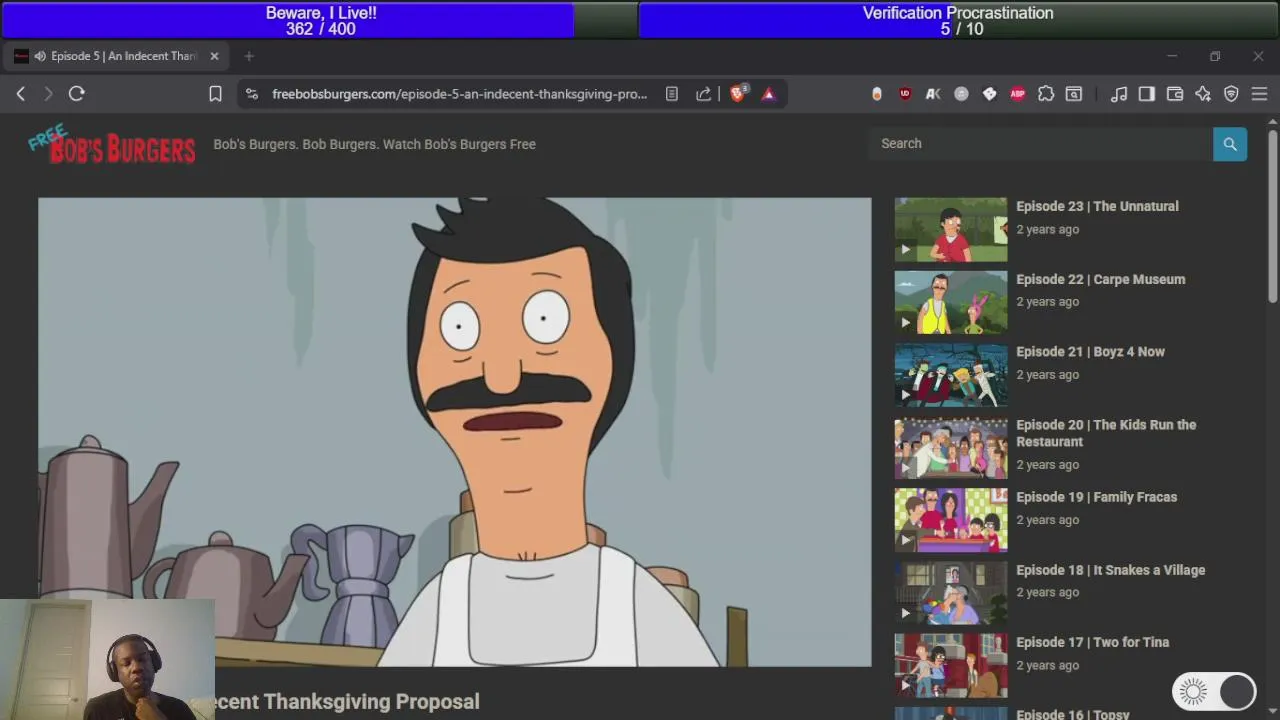Viewport: 1280px width, 720px height.
Task: Open the uBlock Origin extension
Action: click(905, 94)
